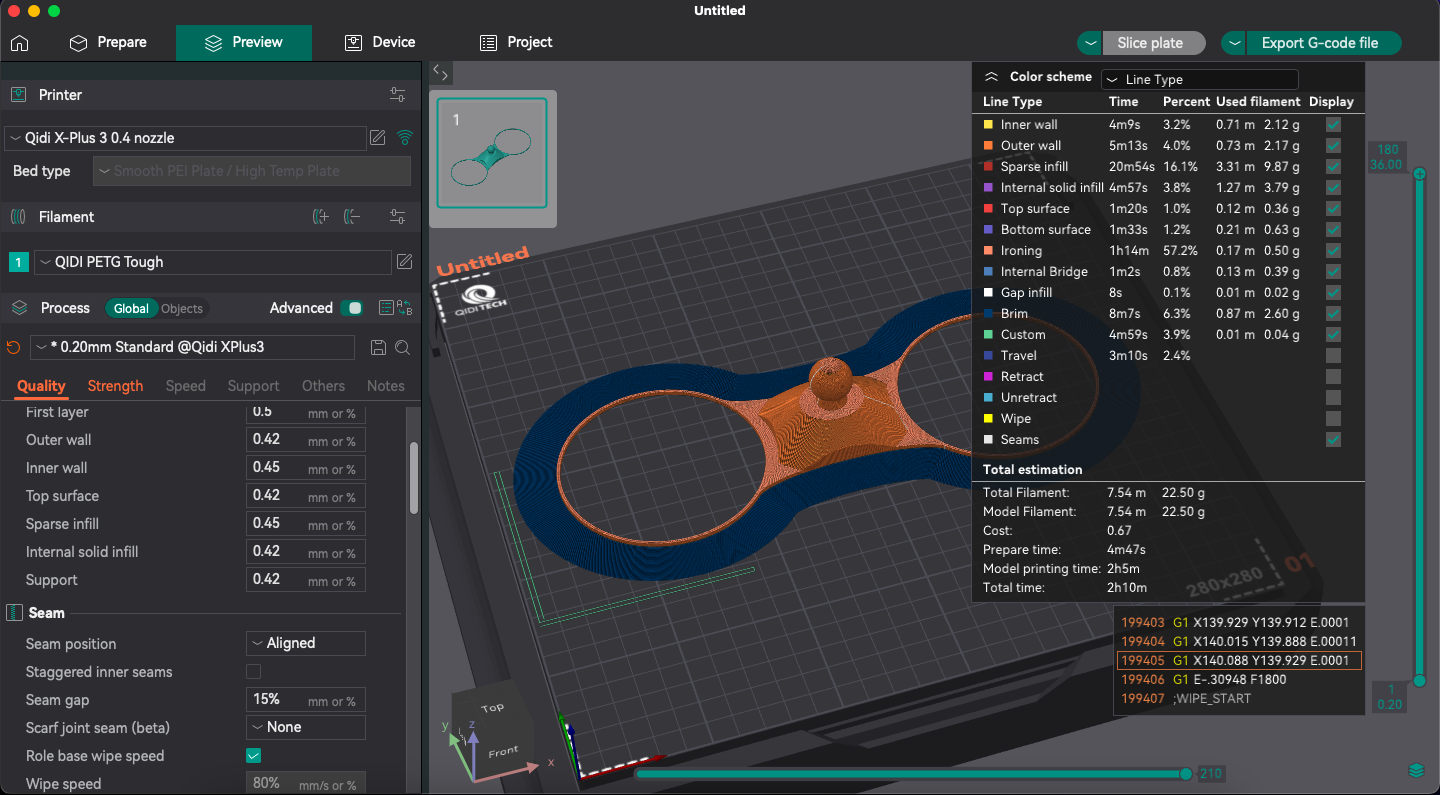Search process settings with magnifier icon

(x=402, y=348)
